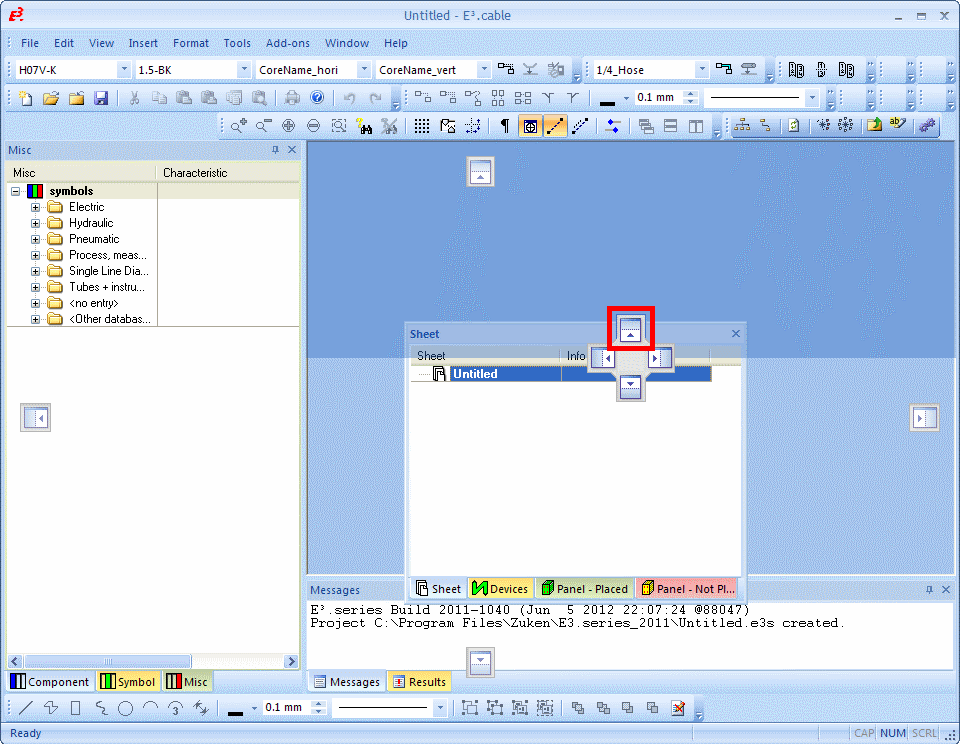This screenshot has width=960, height=744.
Task: Open the H07V-K cable type dropdown
Action: (x=124, y=70)
